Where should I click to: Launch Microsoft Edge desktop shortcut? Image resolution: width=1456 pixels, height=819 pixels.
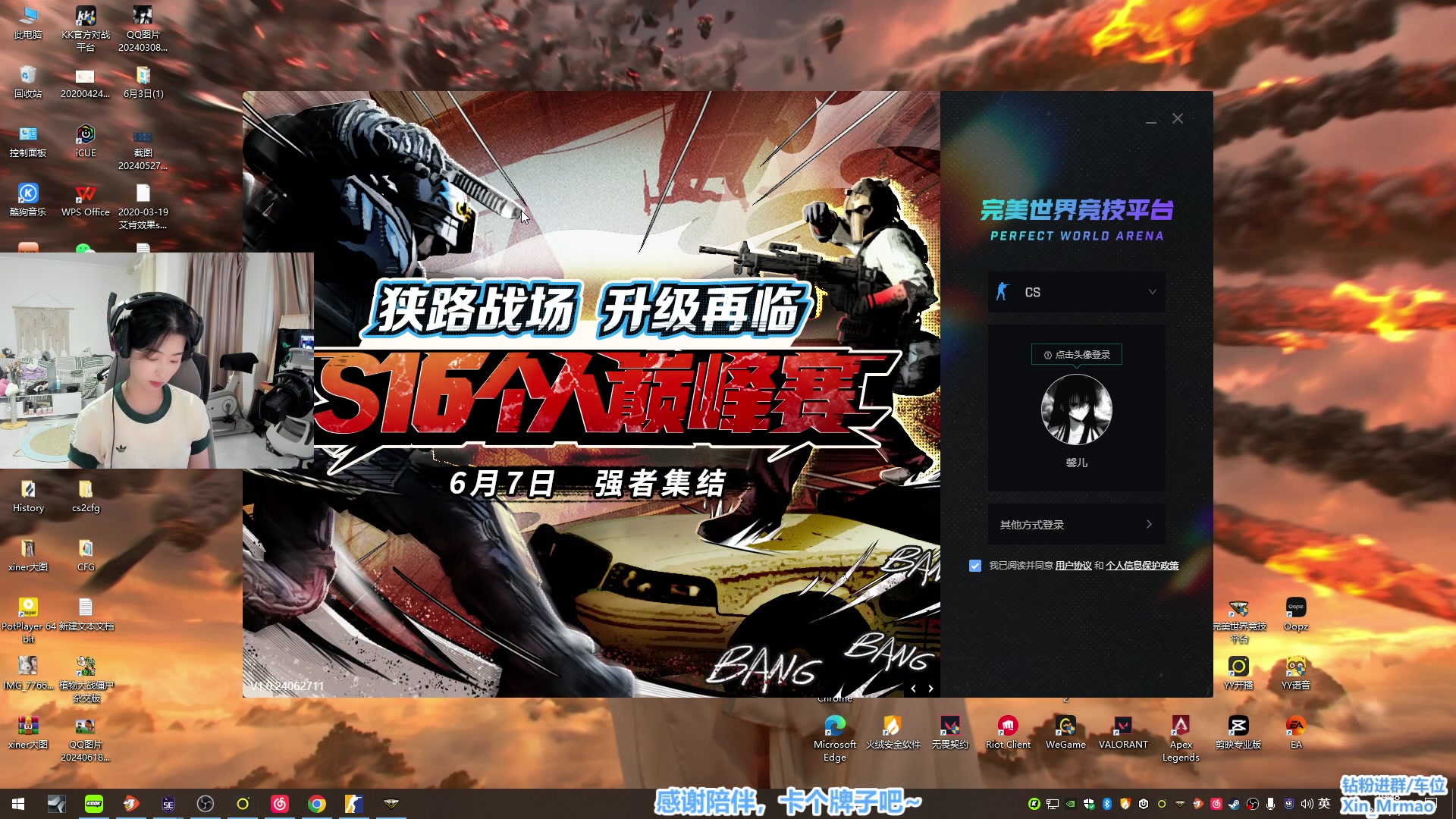(x=835, y=738)
